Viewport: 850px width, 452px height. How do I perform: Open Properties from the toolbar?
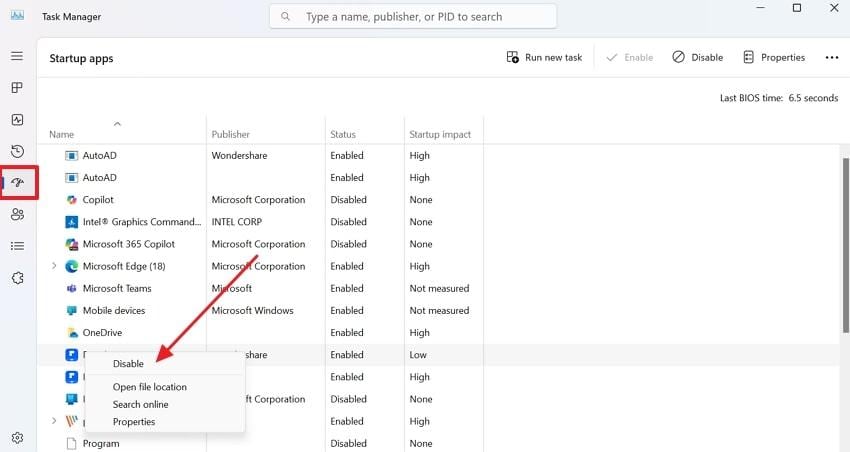(x=774, y=57)
